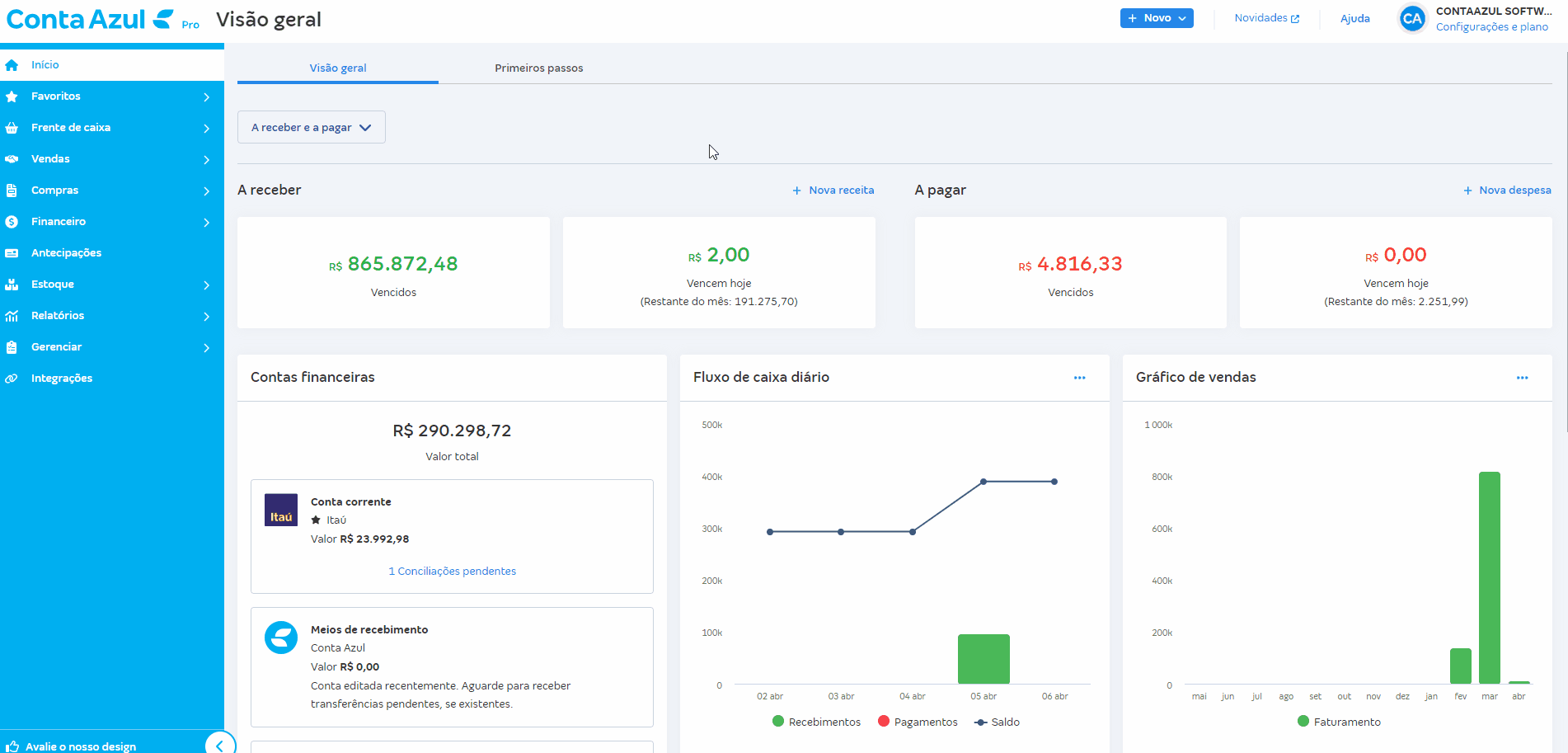Viewport: 1568px width, 753px height.
Task: Click the home icon next to Início
Action: click(12, 65)
